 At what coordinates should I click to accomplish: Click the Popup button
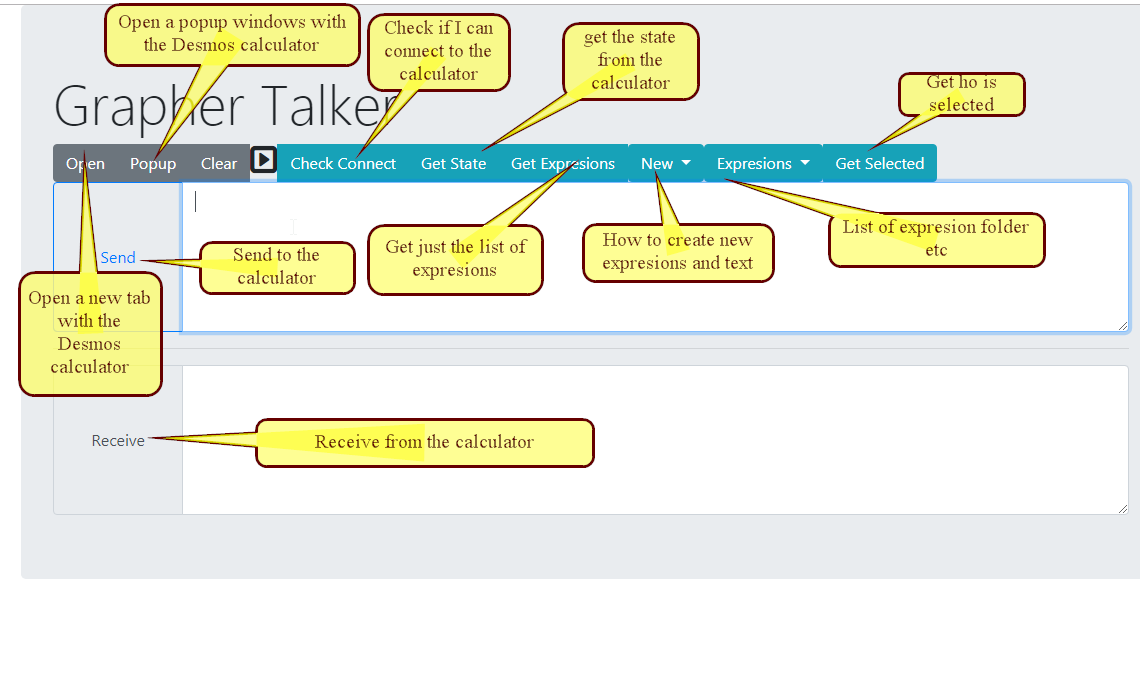click(153, 164)
